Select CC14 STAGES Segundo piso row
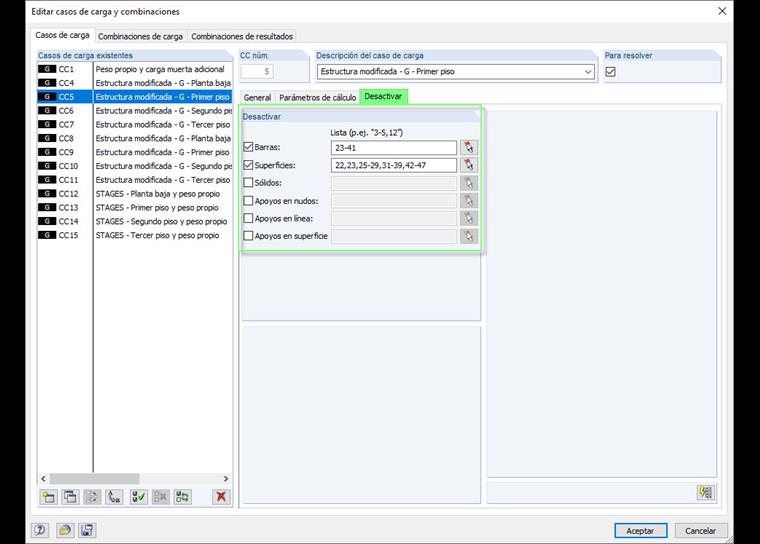The width and height of the screenshot is (760, 544). pos(135,221)
